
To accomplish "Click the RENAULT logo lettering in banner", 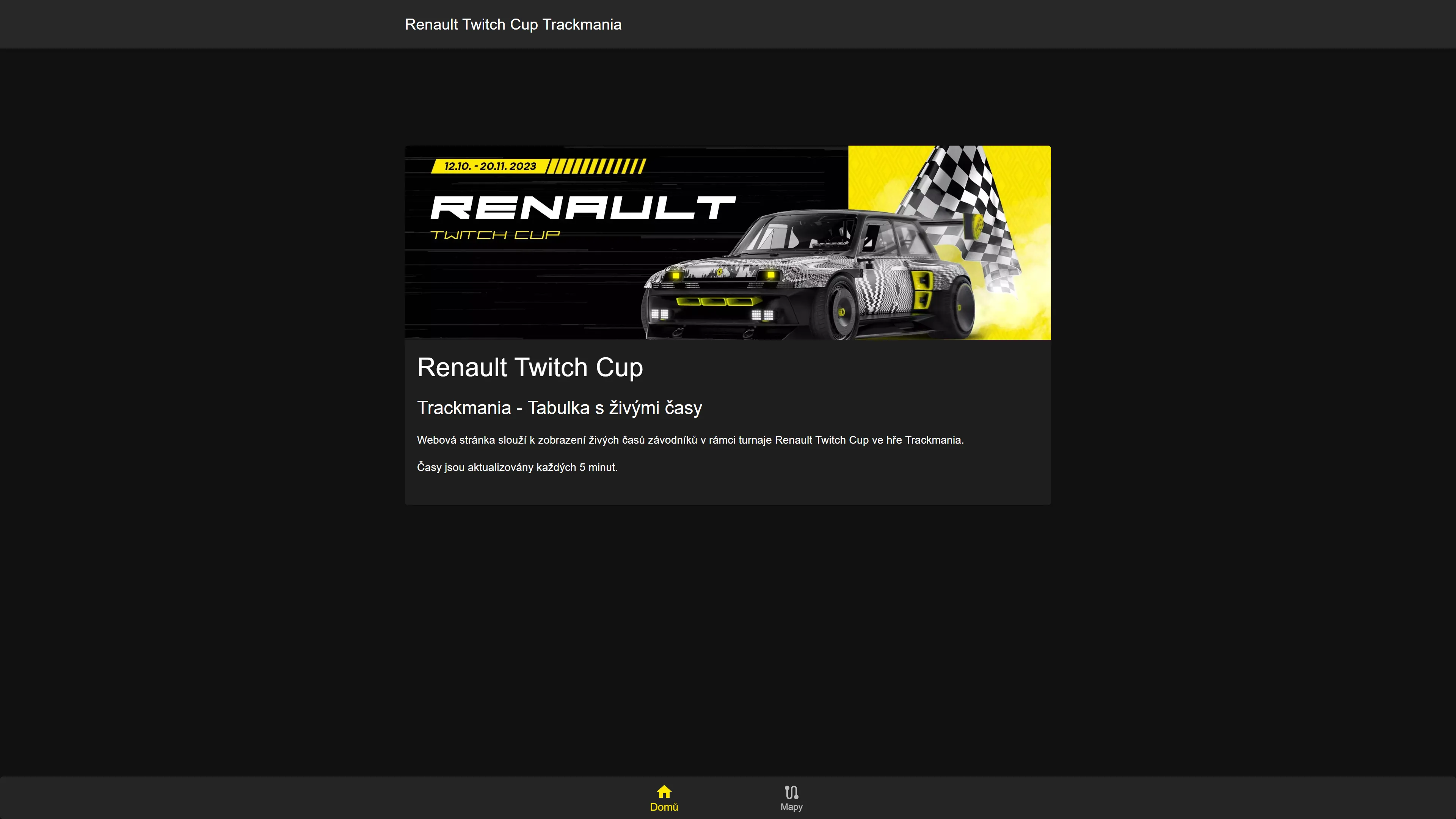I will (x=583, y=207).
